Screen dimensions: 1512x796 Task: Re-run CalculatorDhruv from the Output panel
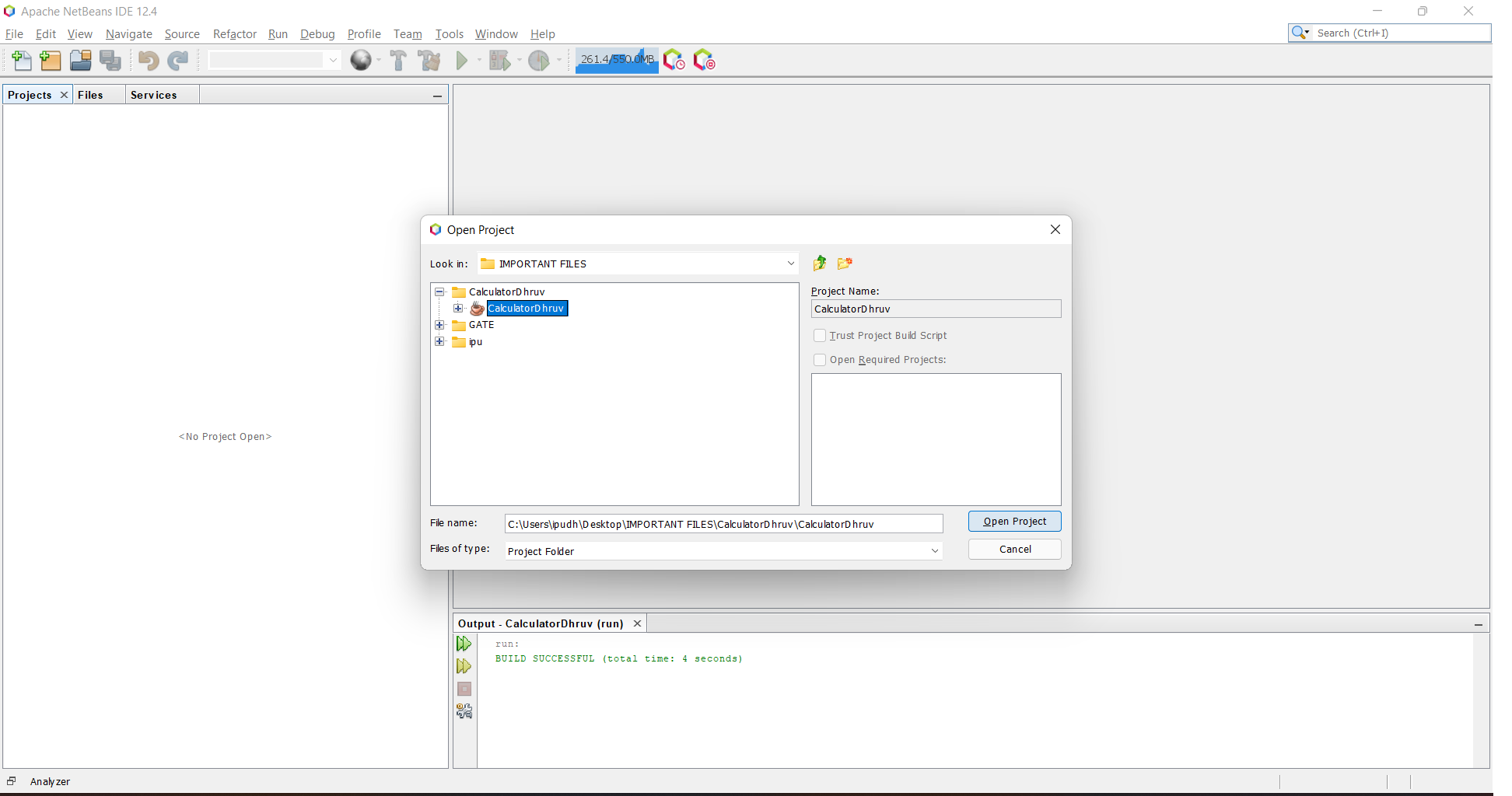tap(464, 644)
